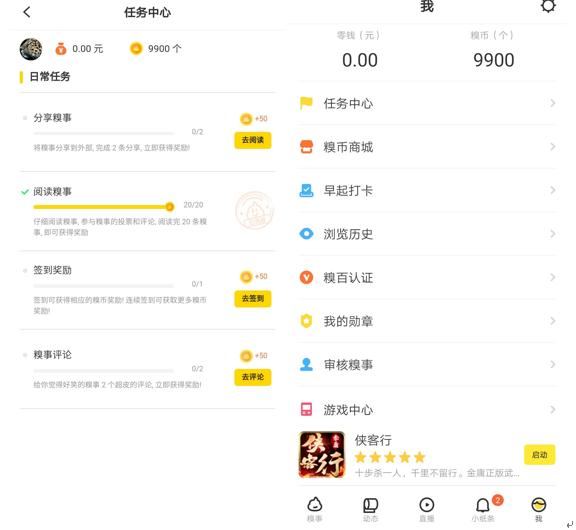The image size is (576, 530).
Task: Click the check-in icon for 早起打卡
Action: [x=306, y=191]
